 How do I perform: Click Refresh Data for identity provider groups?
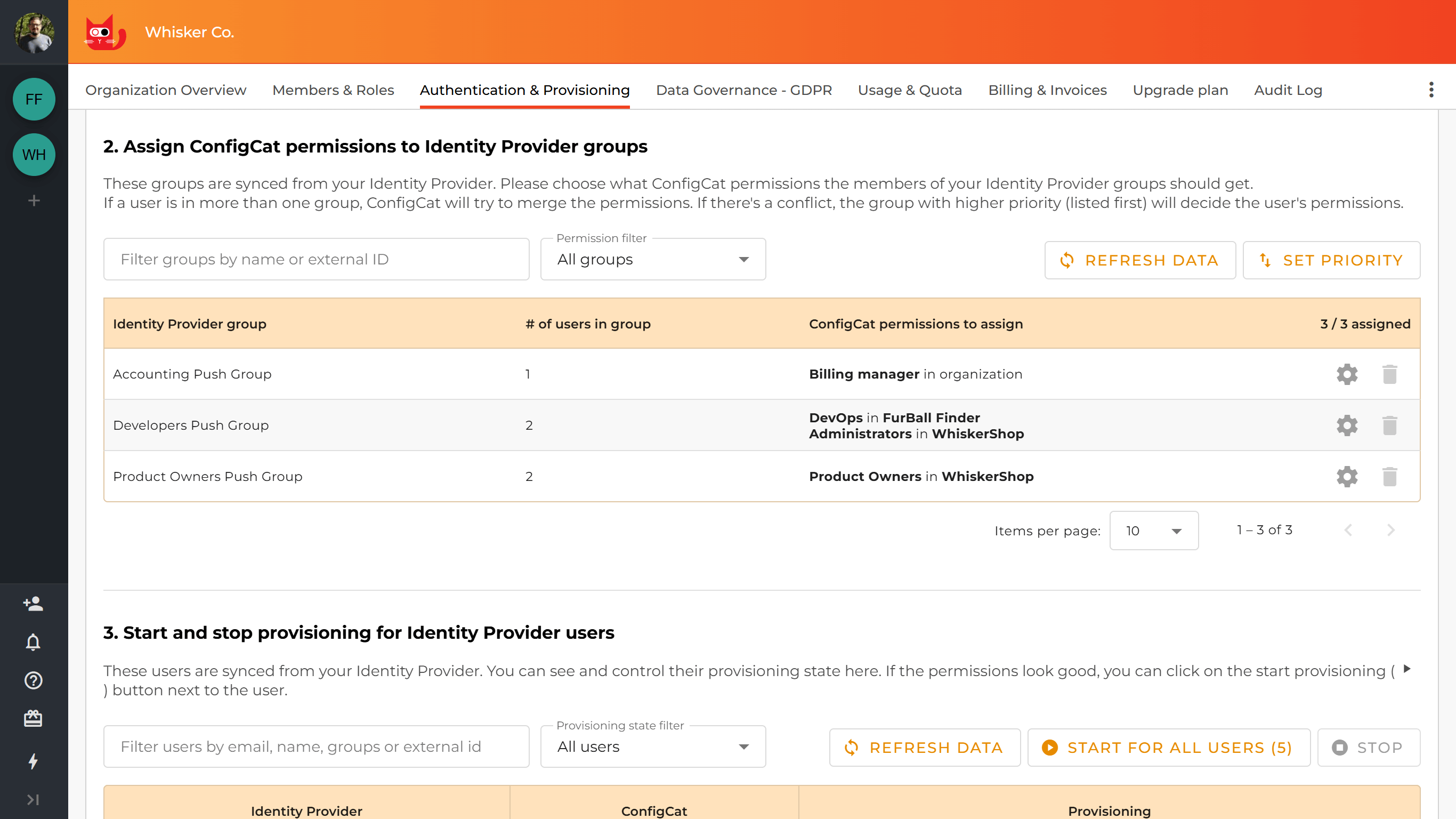(1139, 260)
